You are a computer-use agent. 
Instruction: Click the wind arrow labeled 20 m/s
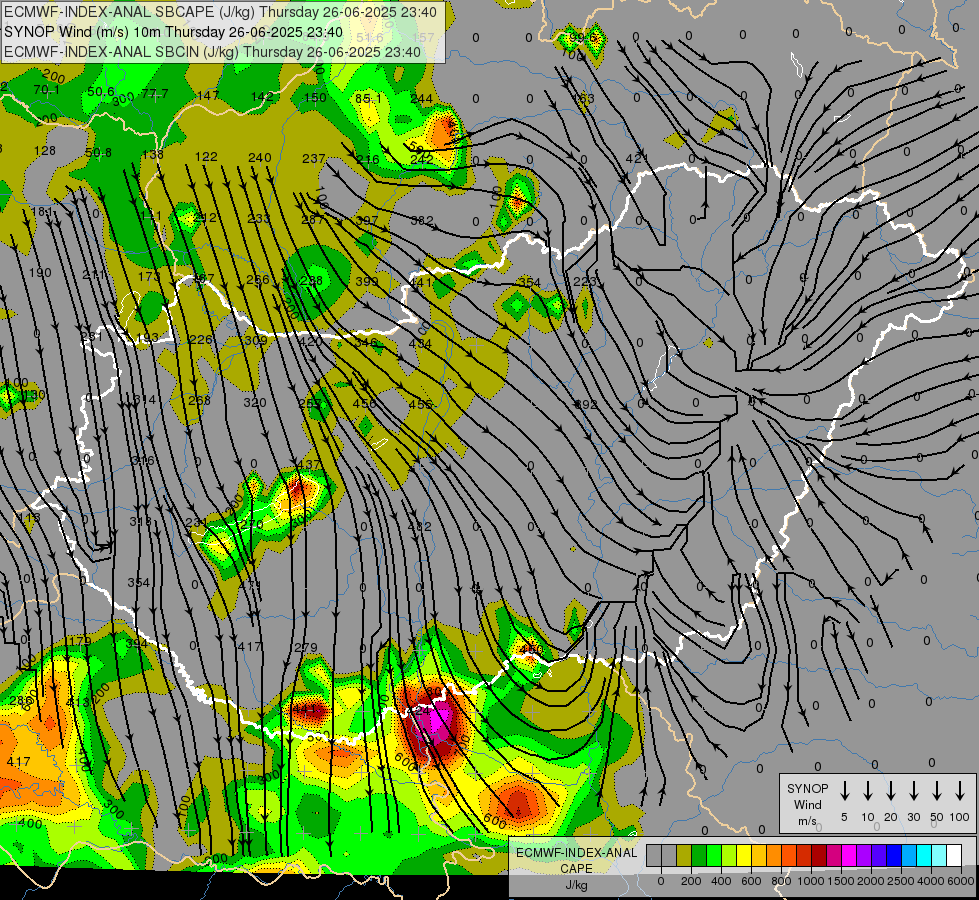point(890,791)
